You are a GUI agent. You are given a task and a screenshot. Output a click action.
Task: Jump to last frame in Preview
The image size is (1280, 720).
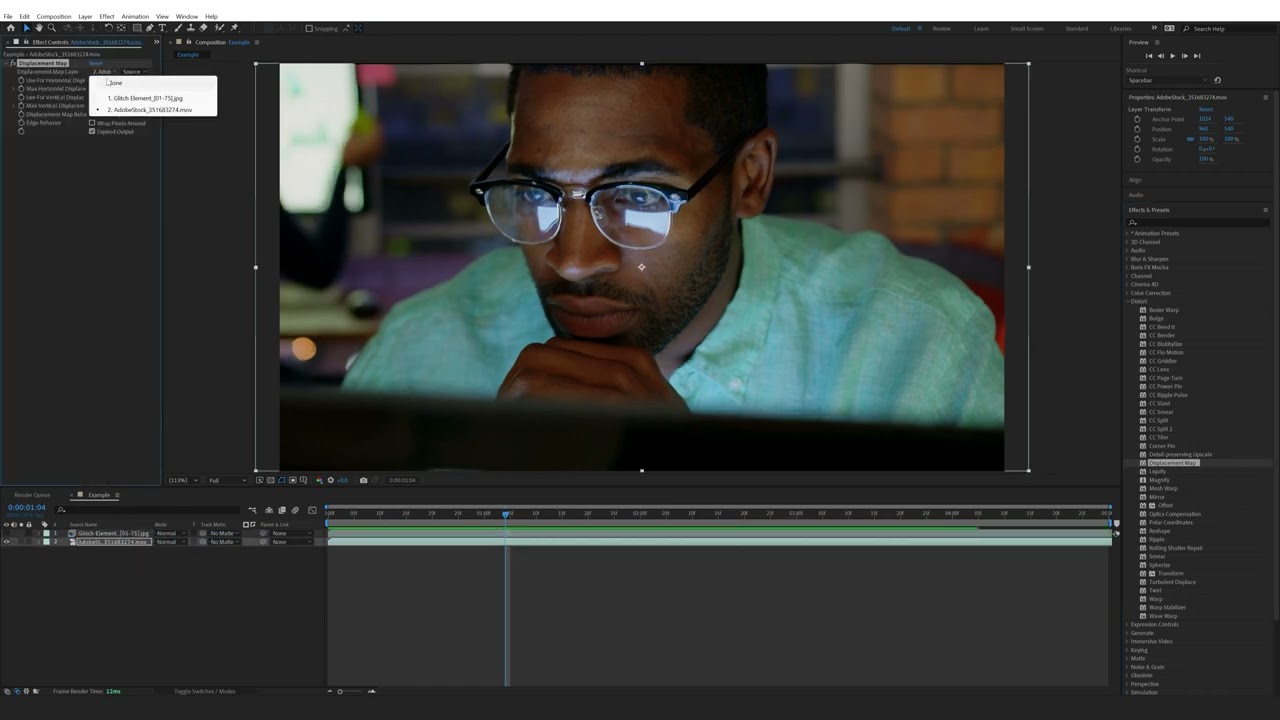[x=1197, y=56]
